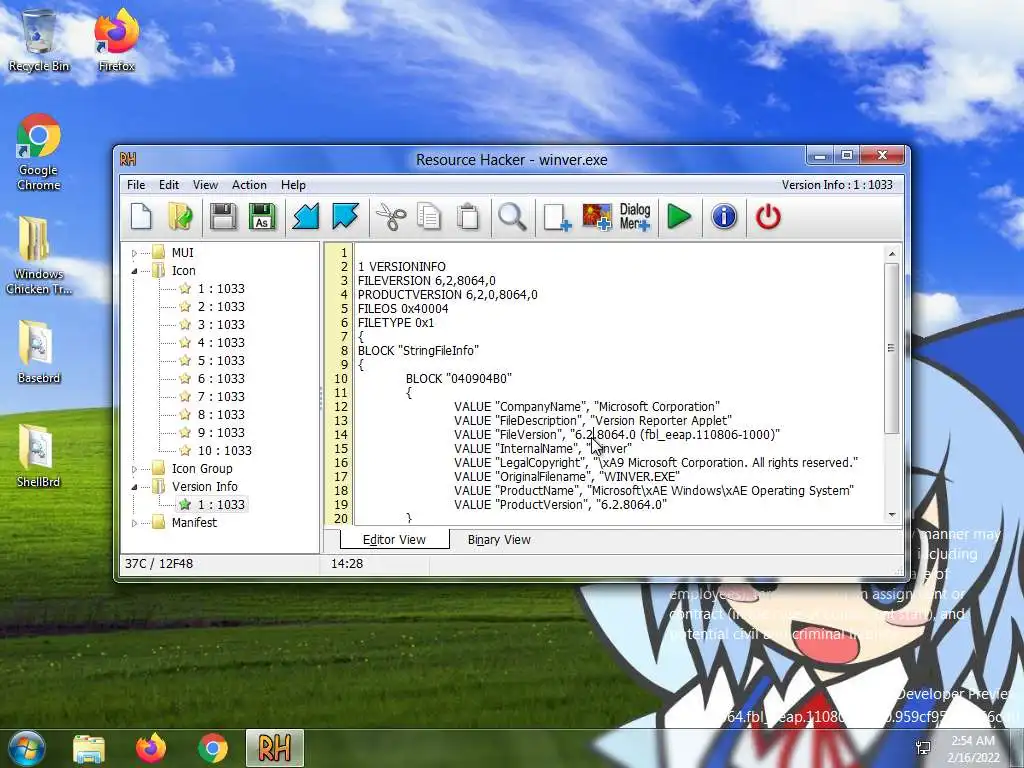Click the taskbar clock showing 2:54 AM
Screen dimensions: 1024x768
click(x=973, y=741)
